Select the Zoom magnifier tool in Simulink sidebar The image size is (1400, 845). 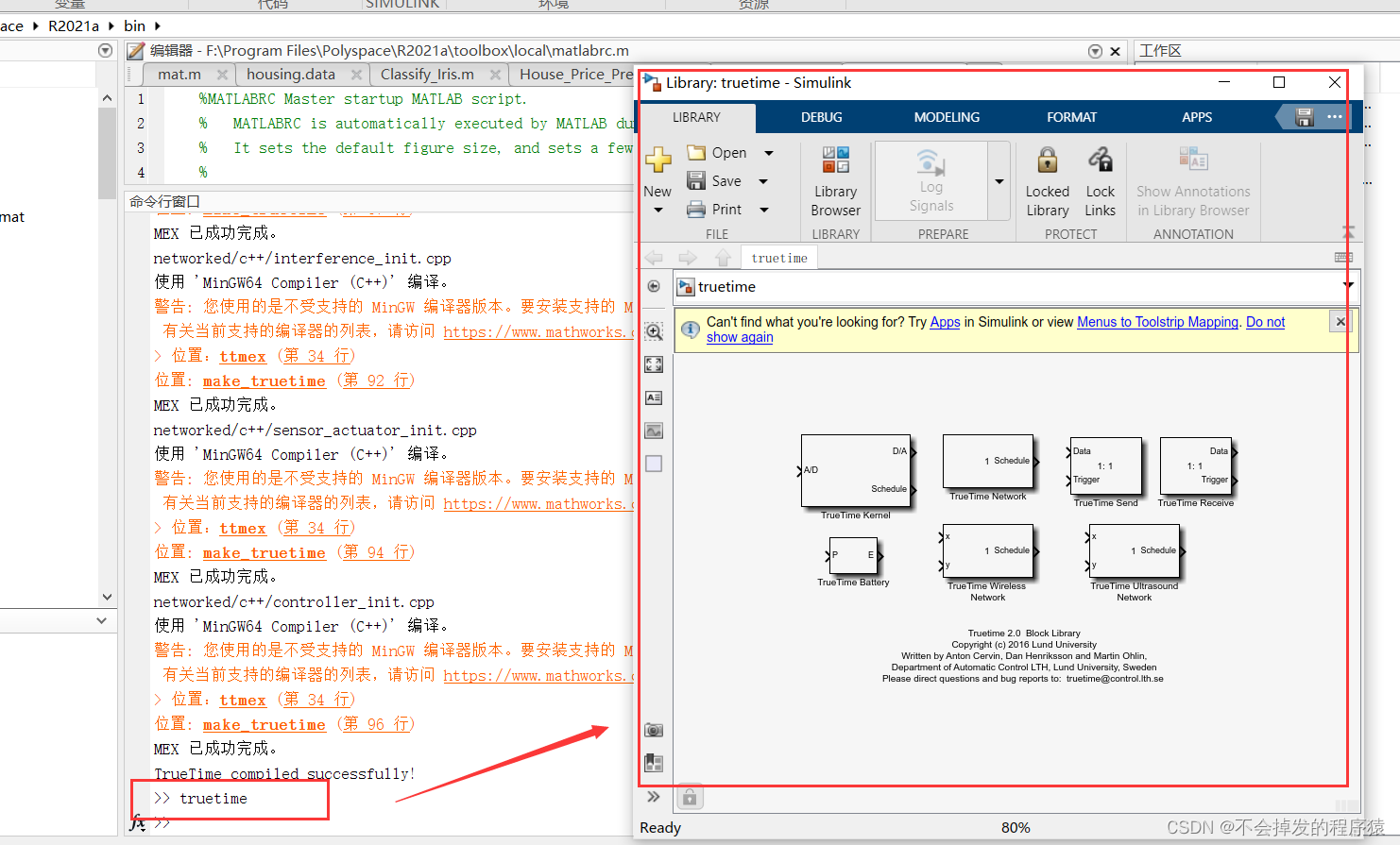point(653,331)
